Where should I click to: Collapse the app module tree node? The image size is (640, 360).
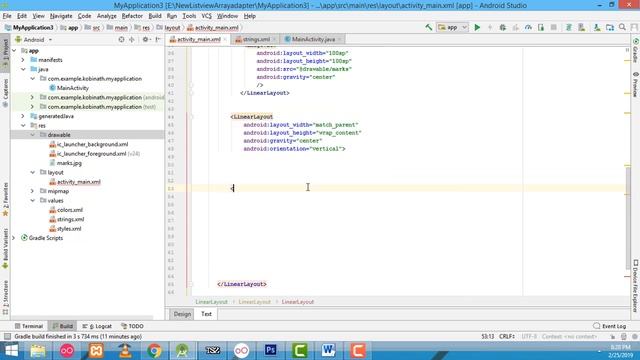pos(14,51)
